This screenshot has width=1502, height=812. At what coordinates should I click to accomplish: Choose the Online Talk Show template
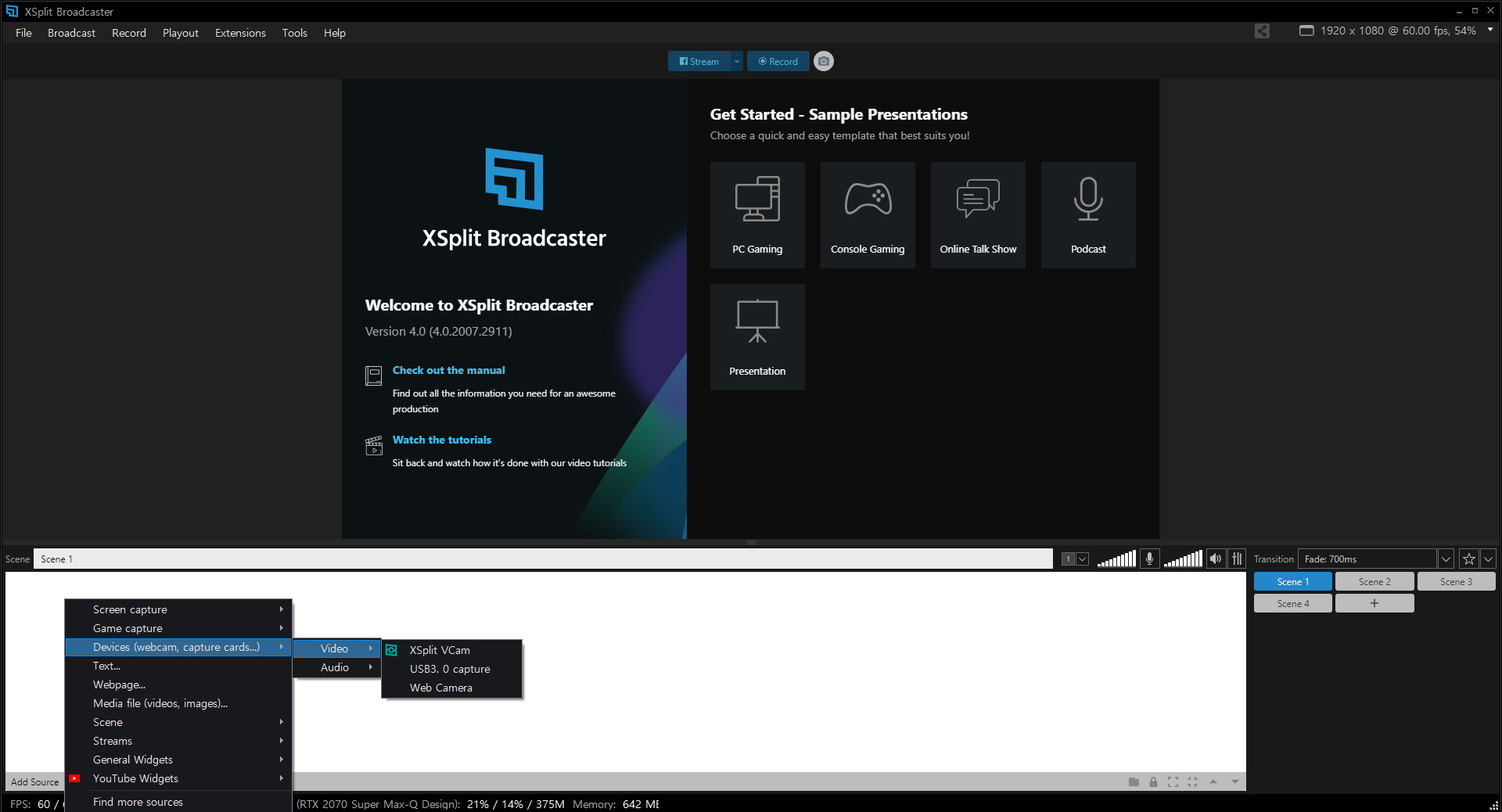click(978, 215)
